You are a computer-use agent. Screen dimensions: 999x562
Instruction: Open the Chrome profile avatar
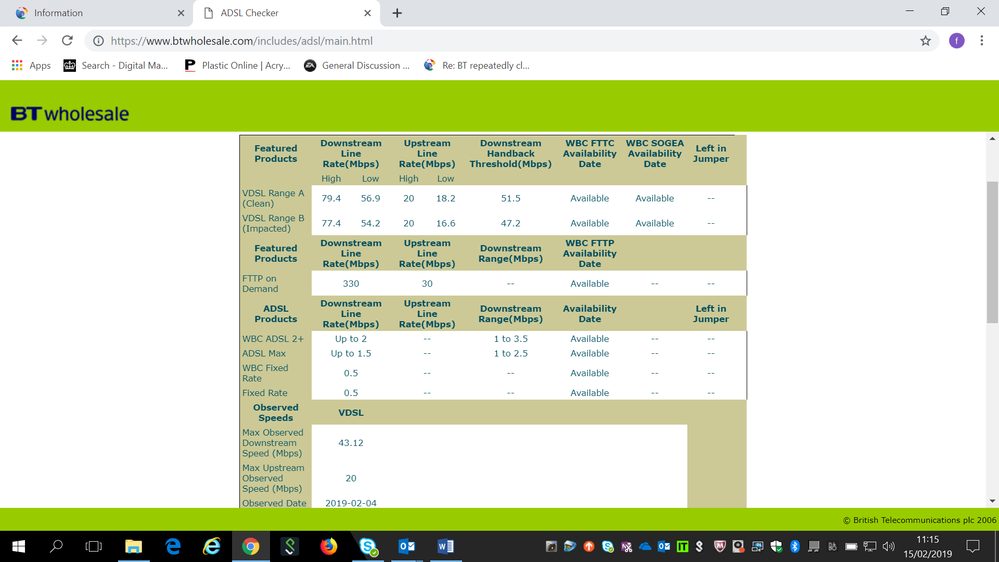pyautogui.click(x=956, y=41)
